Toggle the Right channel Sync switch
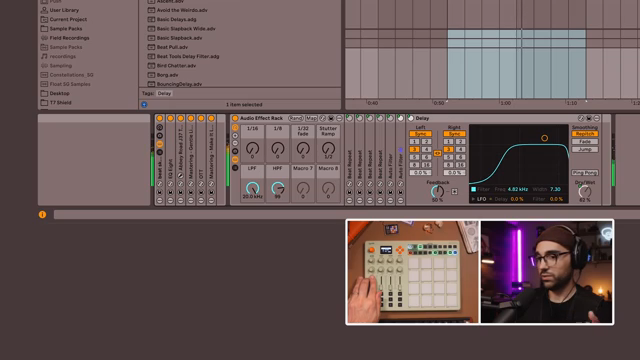 pos(454,134)
